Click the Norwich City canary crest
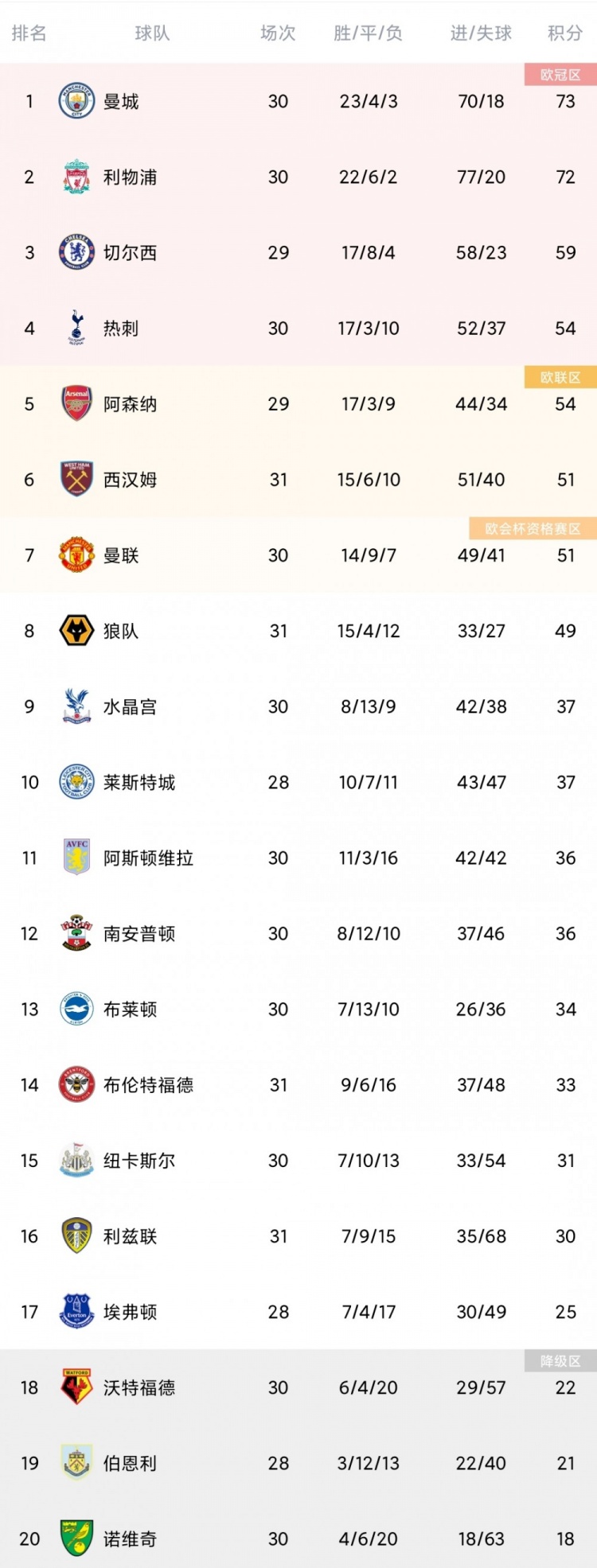597x1568 pixels. coord(76,1538)
